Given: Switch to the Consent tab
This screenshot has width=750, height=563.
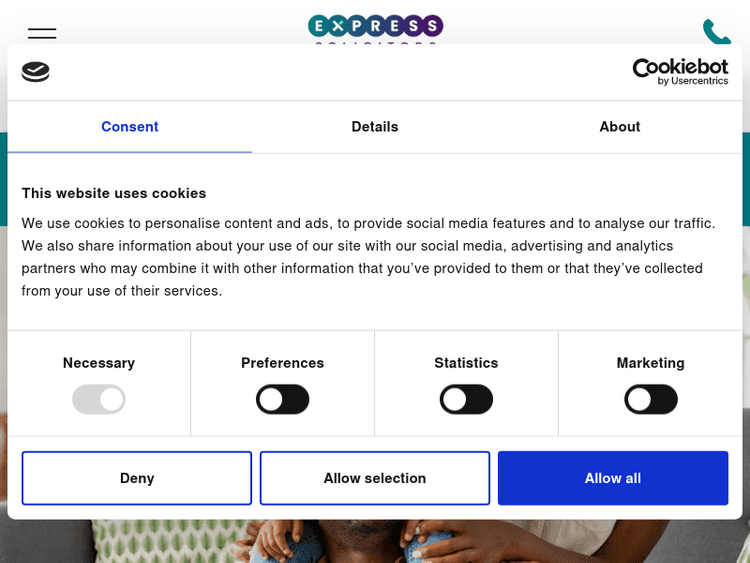Looking at the screenshot, I should (130, 127).
